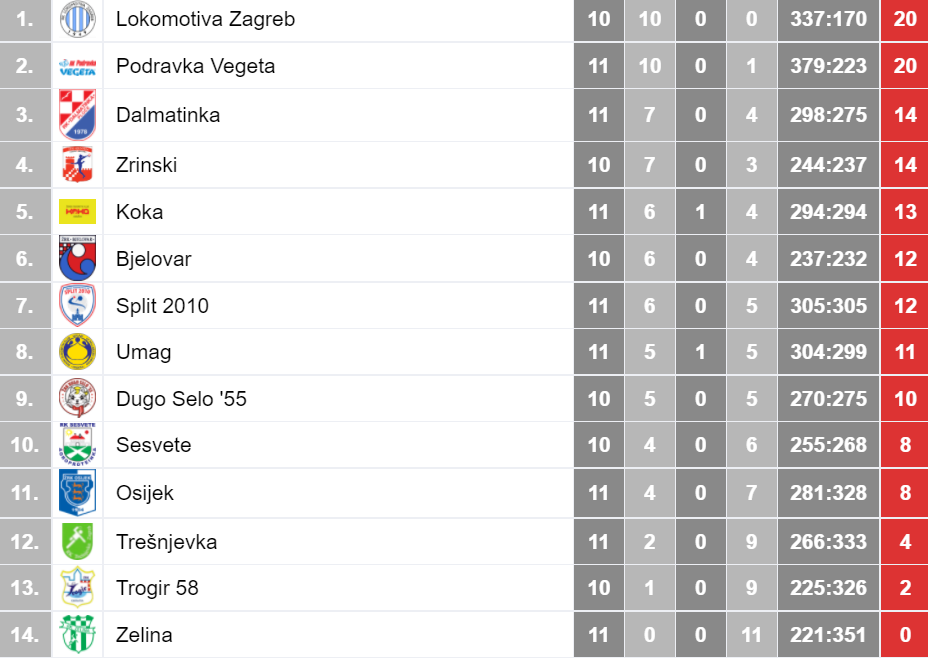Select the Split 2010 shield logo
The height and width of the screenshot is (659, 928).
(x=78, y=306)
